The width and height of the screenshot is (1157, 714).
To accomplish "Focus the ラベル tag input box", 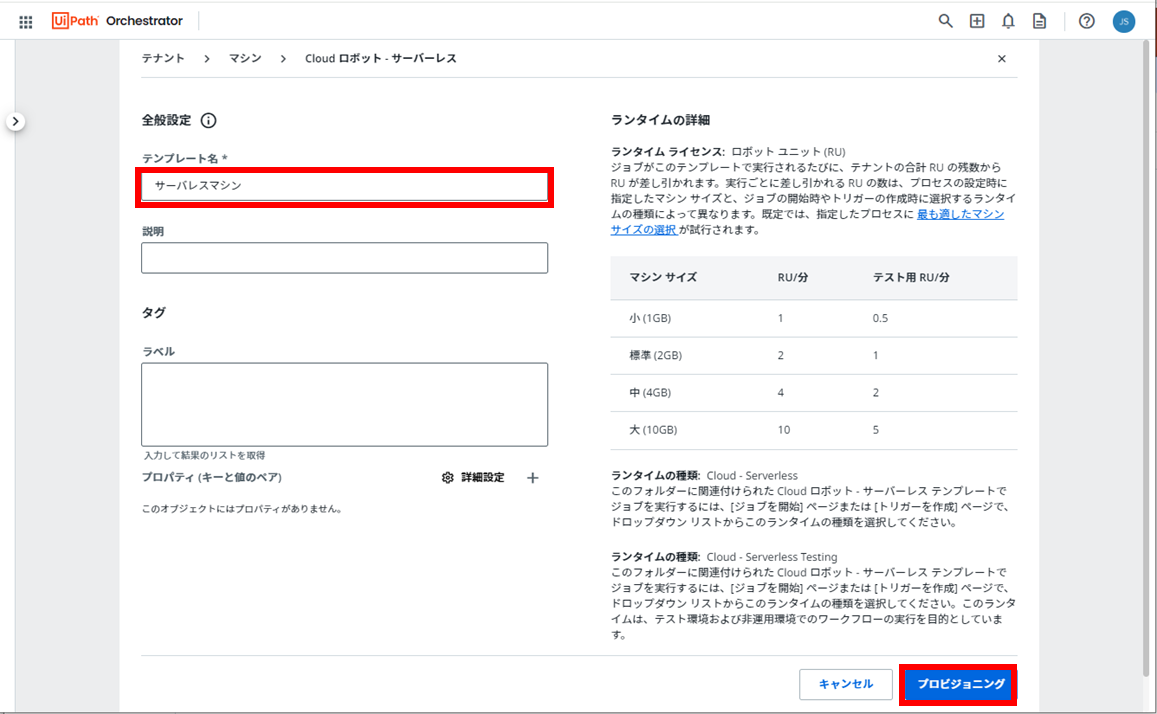I will [345, 404].
